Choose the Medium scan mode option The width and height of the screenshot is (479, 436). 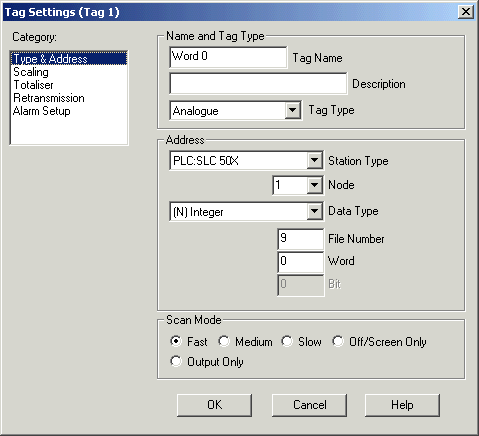point(224,341)
